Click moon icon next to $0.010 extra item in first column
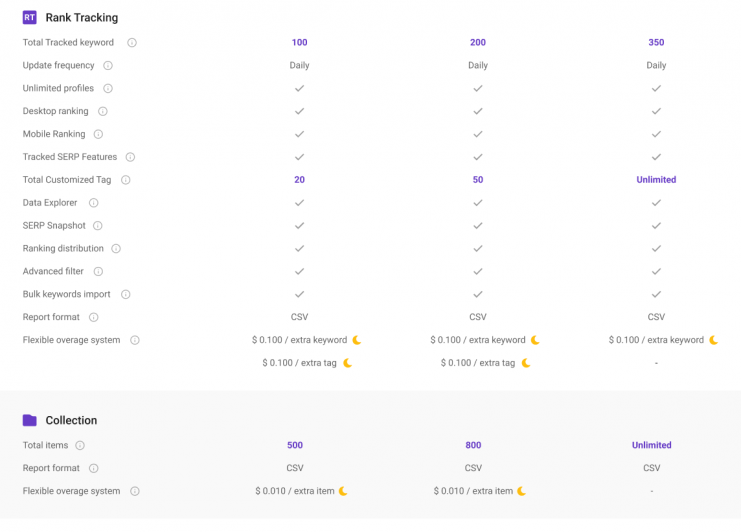The height and width of the screenshot is (532, 741). click(x=344, y=491)
